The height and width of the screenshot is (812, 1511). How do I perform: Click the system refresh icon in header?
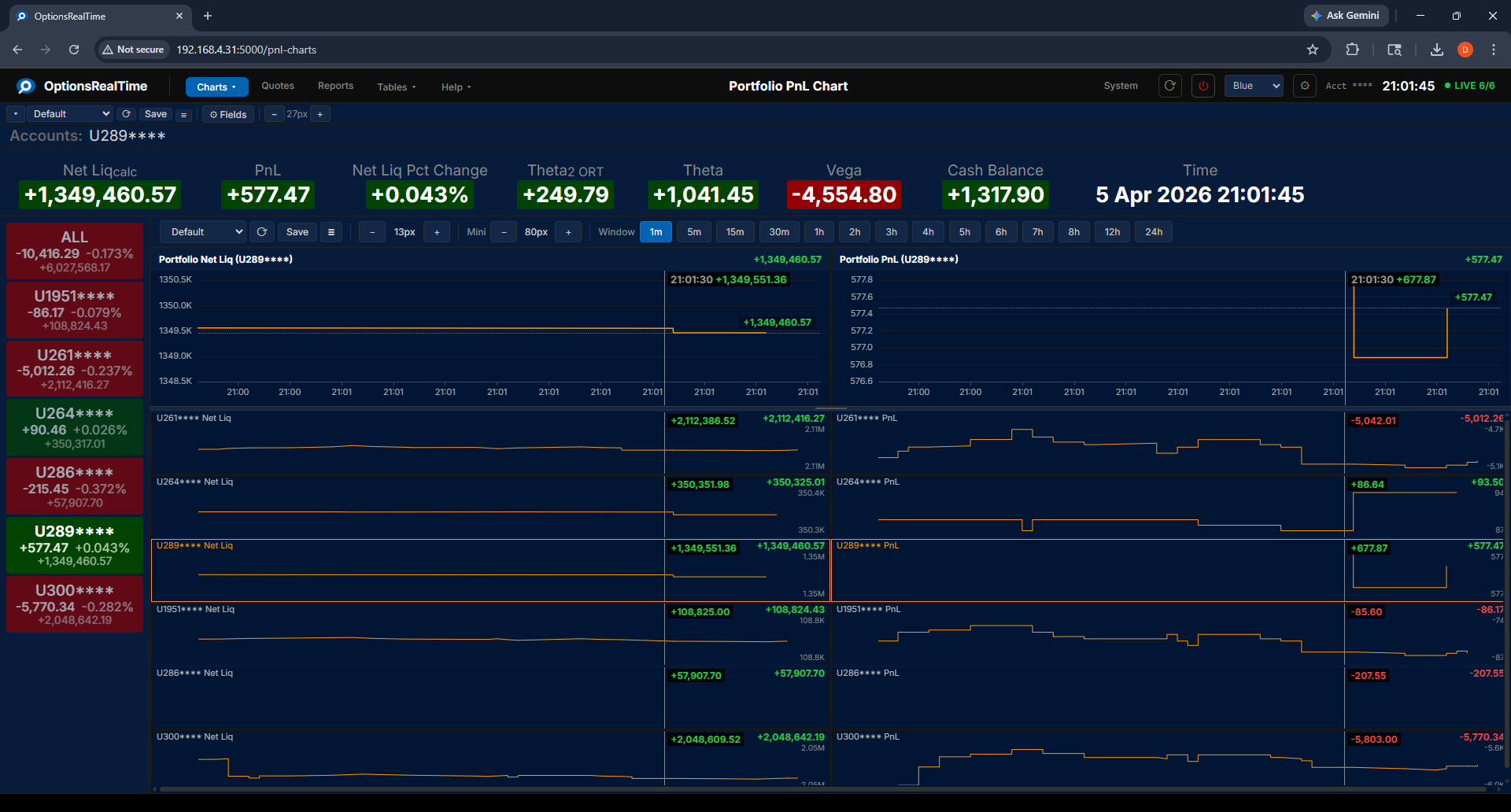pos(1170,86)
